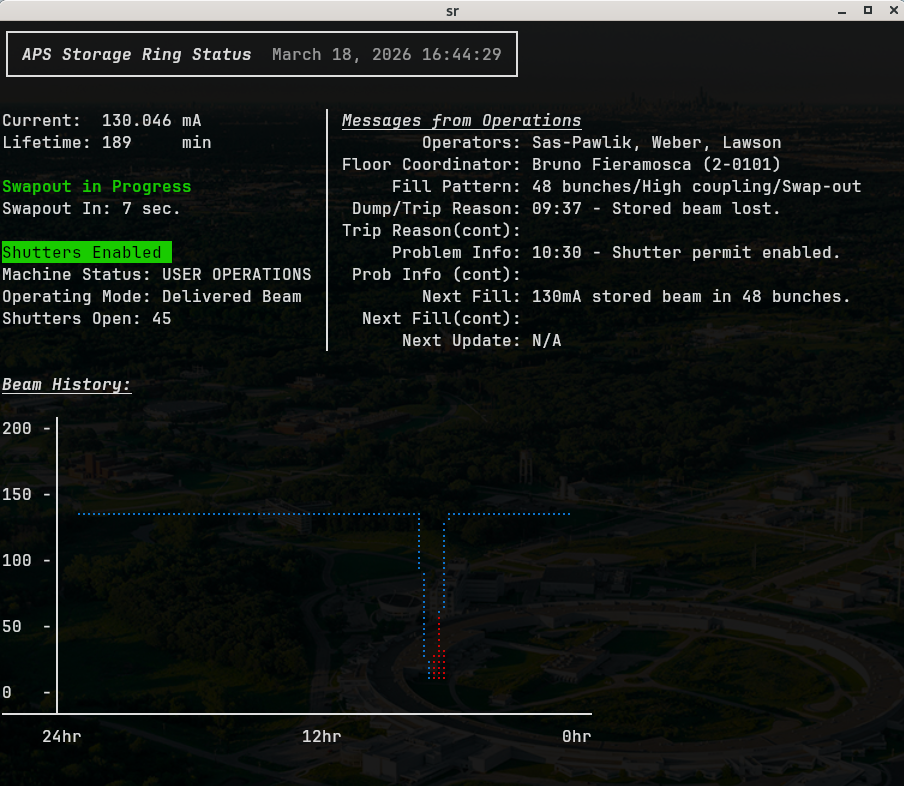Select the Current 130.046 mA reading
This screenshot has height=786, width=904.
(x=101, y=121)
